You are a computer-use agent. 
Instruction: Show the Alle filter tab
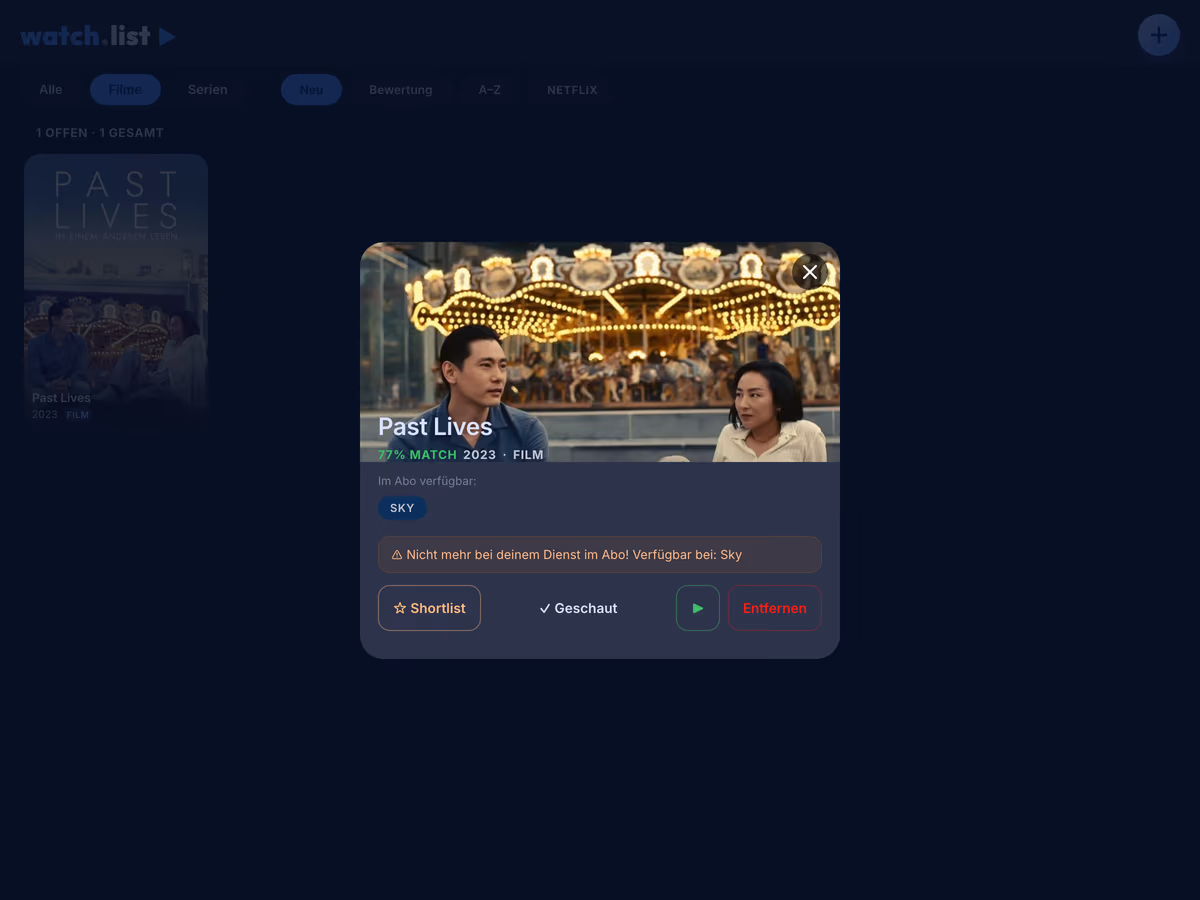click(51, 90)
